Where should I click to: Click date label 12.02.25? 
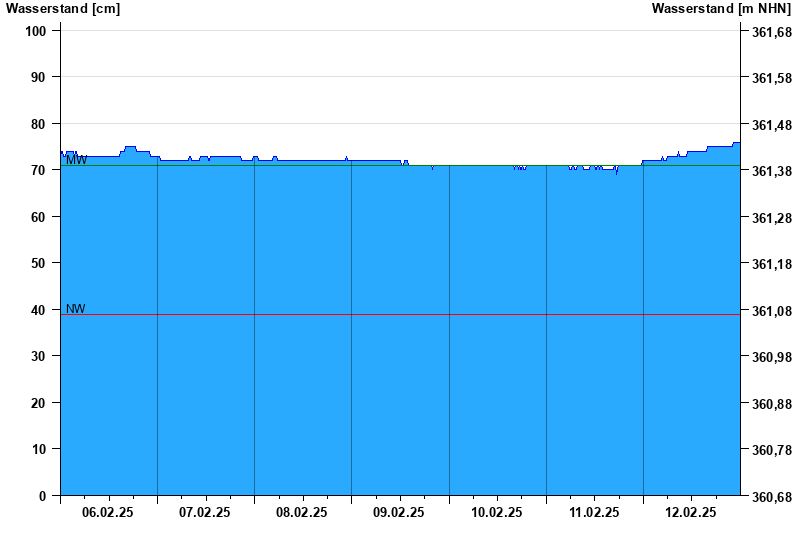[691, 512]
